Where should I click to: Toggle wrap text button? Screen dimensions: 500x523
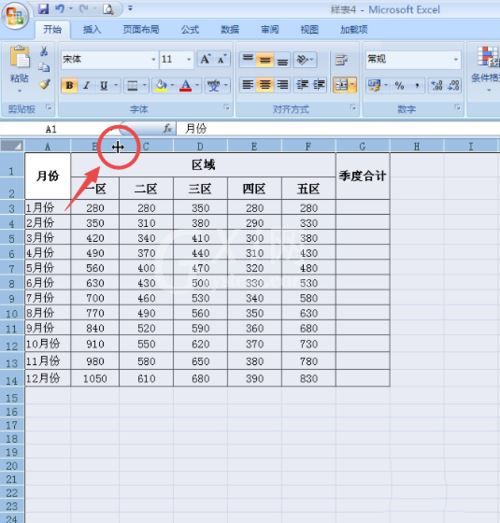coord(342,60)
